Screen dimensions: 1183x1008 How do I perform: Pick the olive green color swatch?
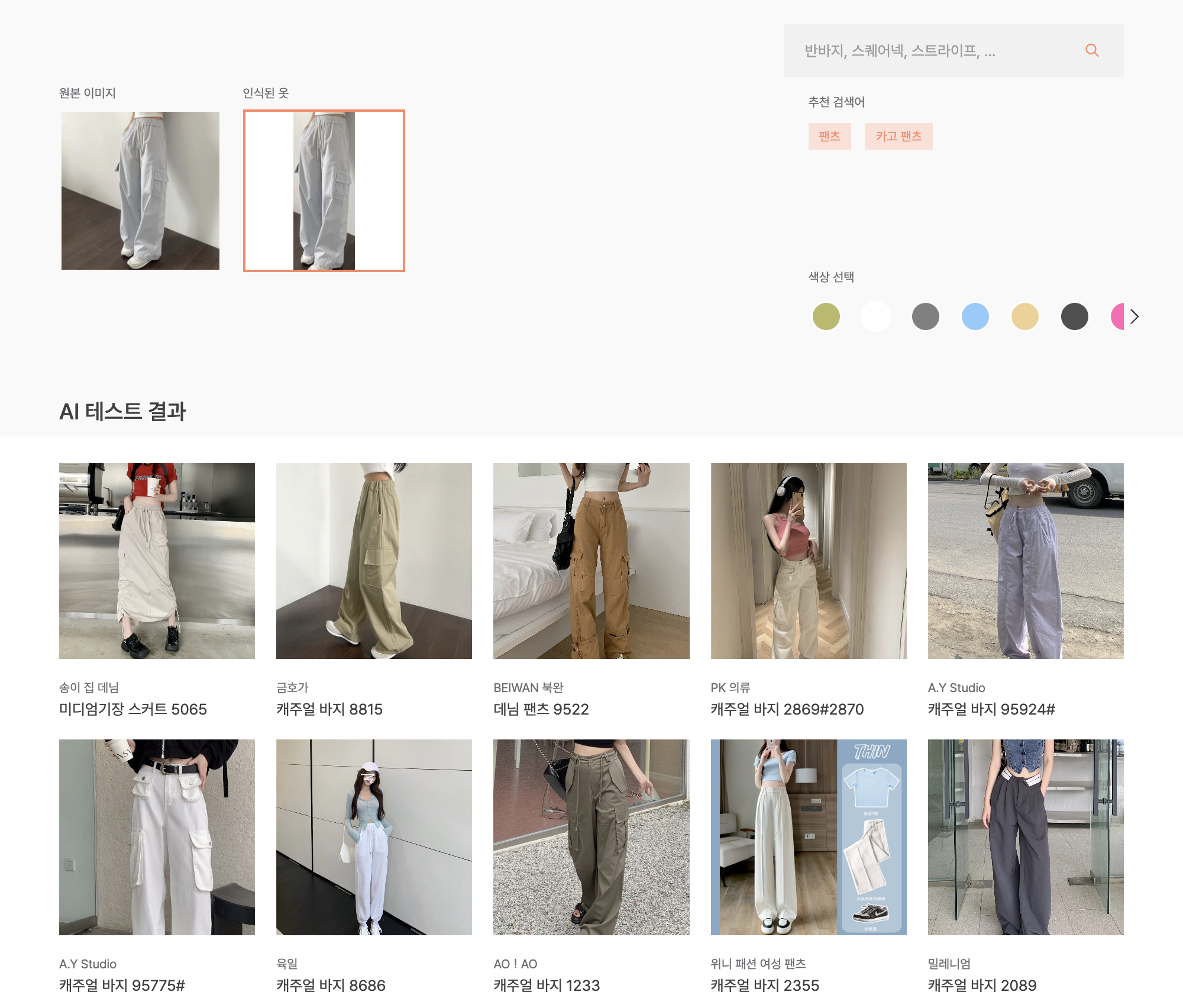tap(826, 316)
